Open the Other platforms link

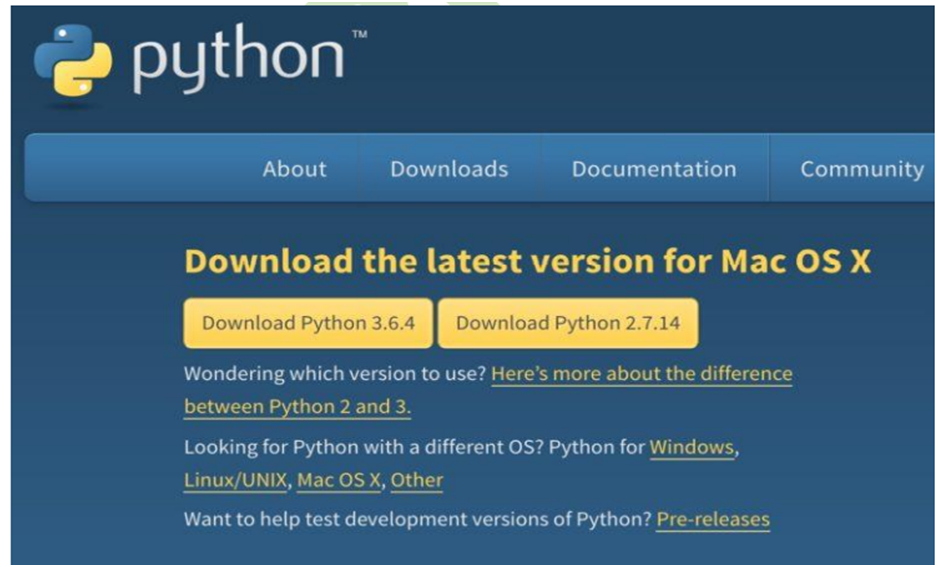417,480
